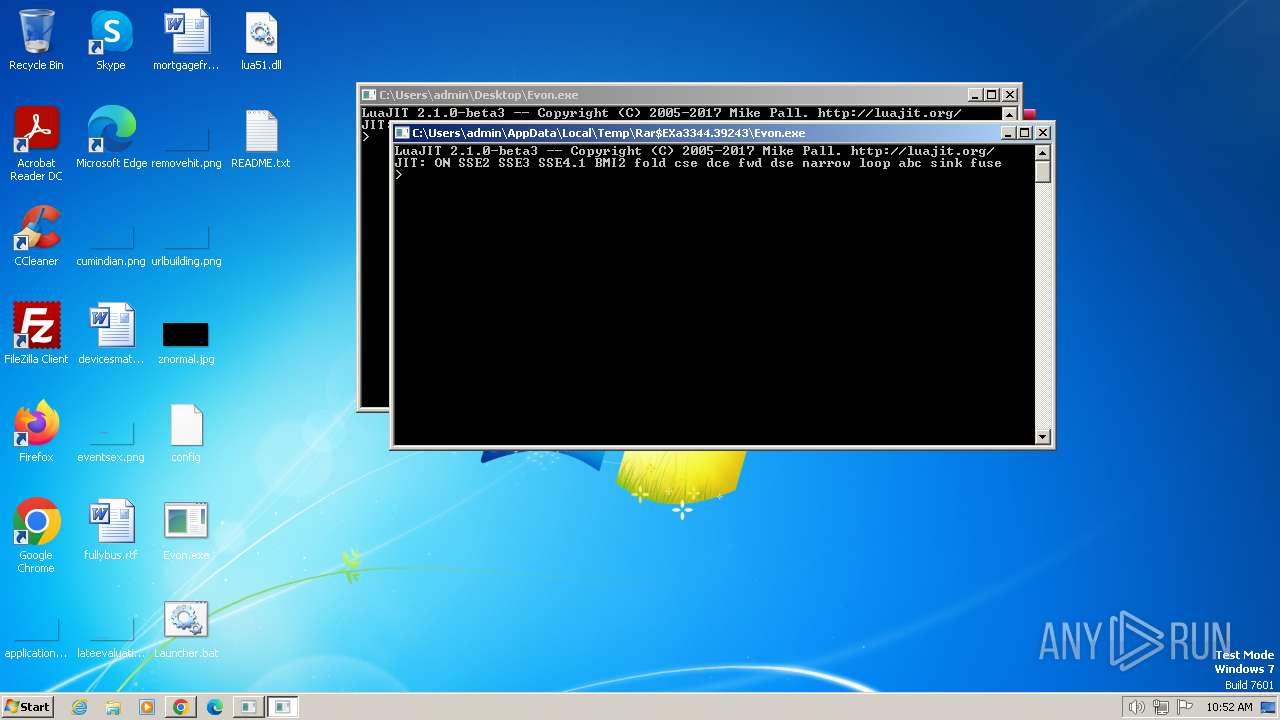Click the front console title bar path
Viewport: 1280px width, 720px height.
[x=608, y=133]
